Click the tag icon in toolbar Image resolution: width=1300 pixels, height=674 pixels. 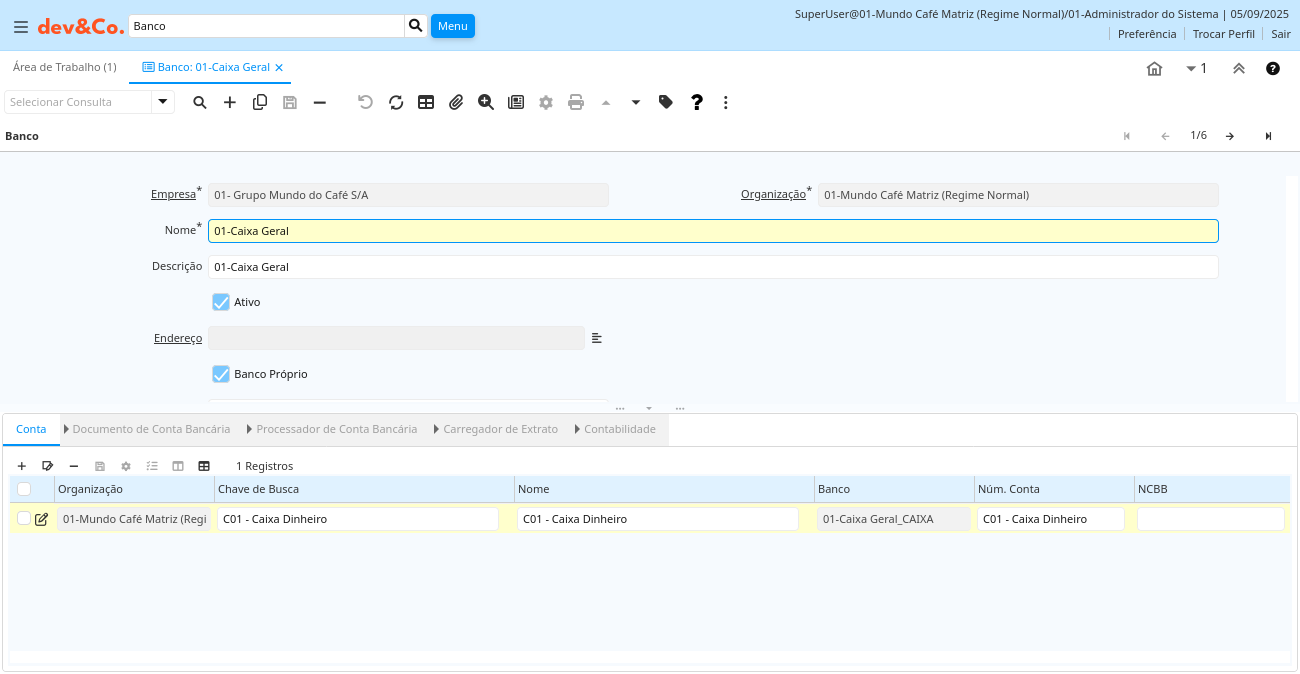point(666,102)
